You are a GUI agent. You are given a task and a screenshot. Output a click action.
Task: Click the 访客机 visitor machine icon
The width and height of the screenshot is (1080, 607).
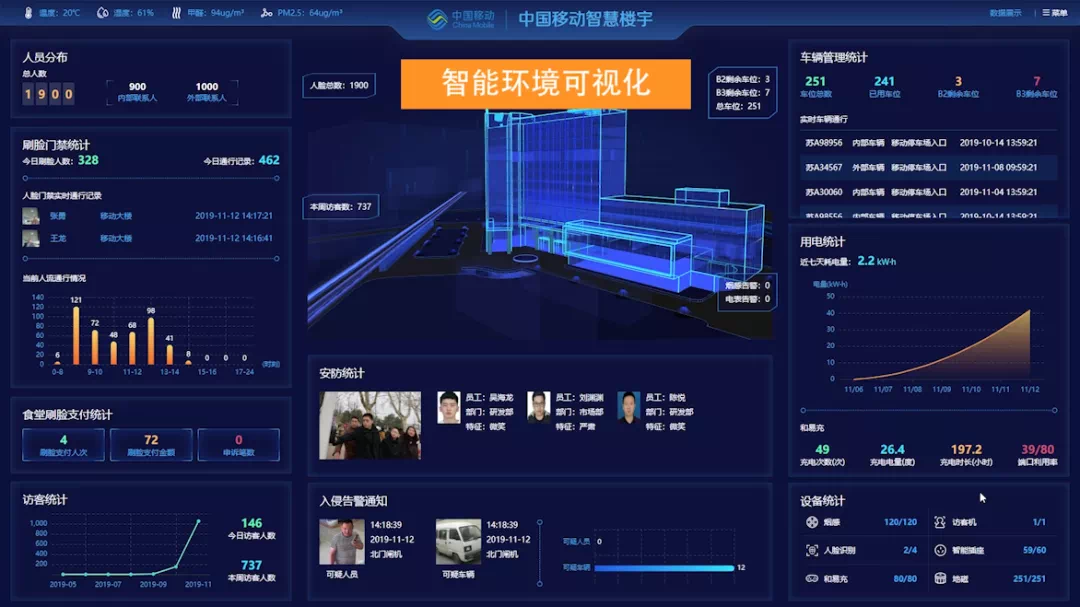click(940, 522)
